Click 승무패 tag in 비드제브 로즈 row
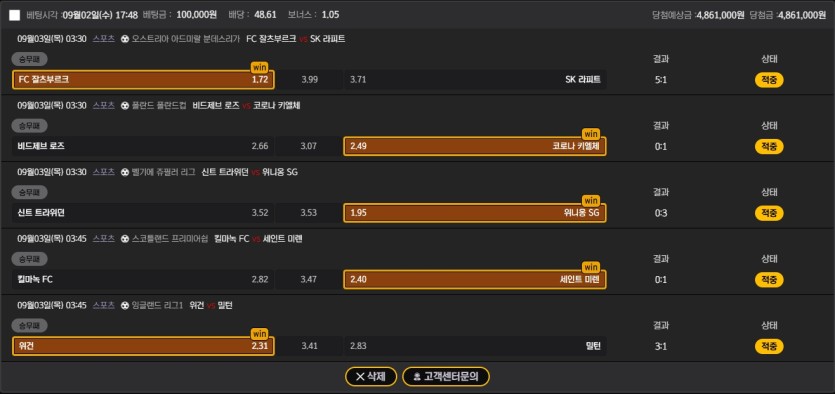Viewport: 835px width, 394px height. 30,126
